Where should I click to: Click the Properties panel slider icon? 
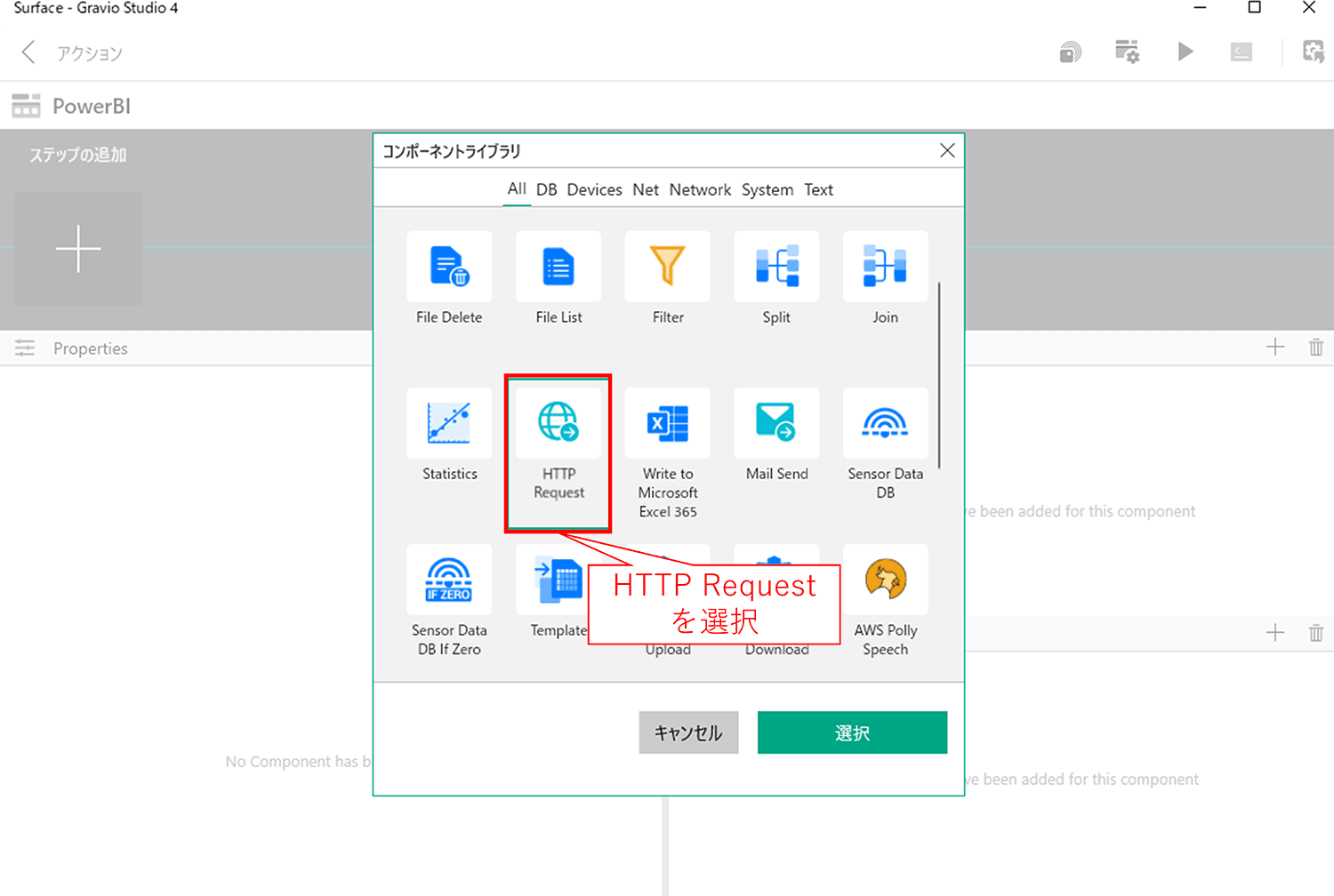(25, 348)
